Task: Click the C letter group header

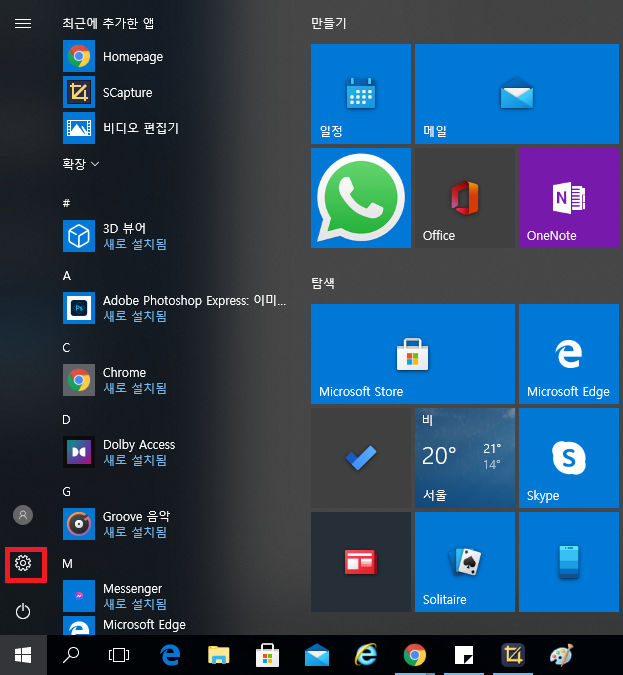Action: (66, 347)
